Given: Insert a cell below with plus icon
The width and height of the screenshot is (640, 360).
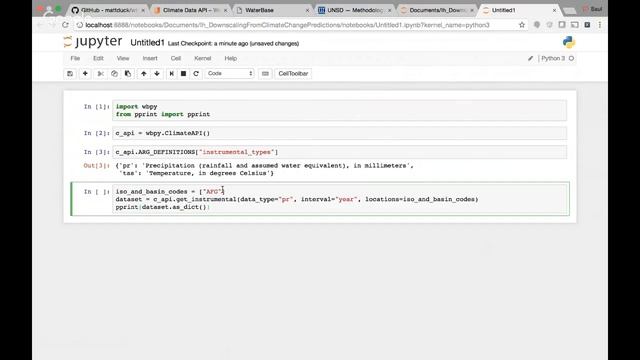Looking at the screenshot, I should 85,73.
